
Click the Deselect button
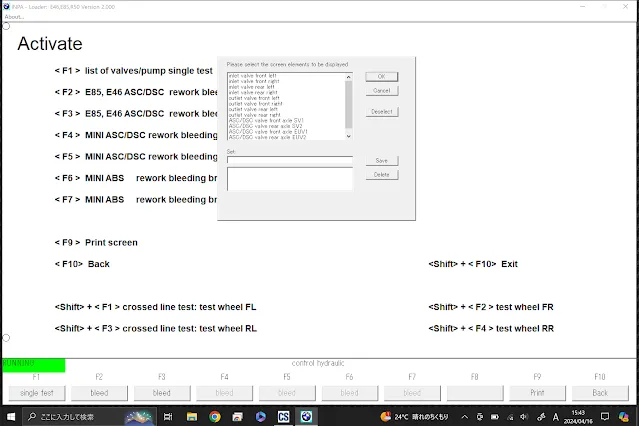click(381, 111)
